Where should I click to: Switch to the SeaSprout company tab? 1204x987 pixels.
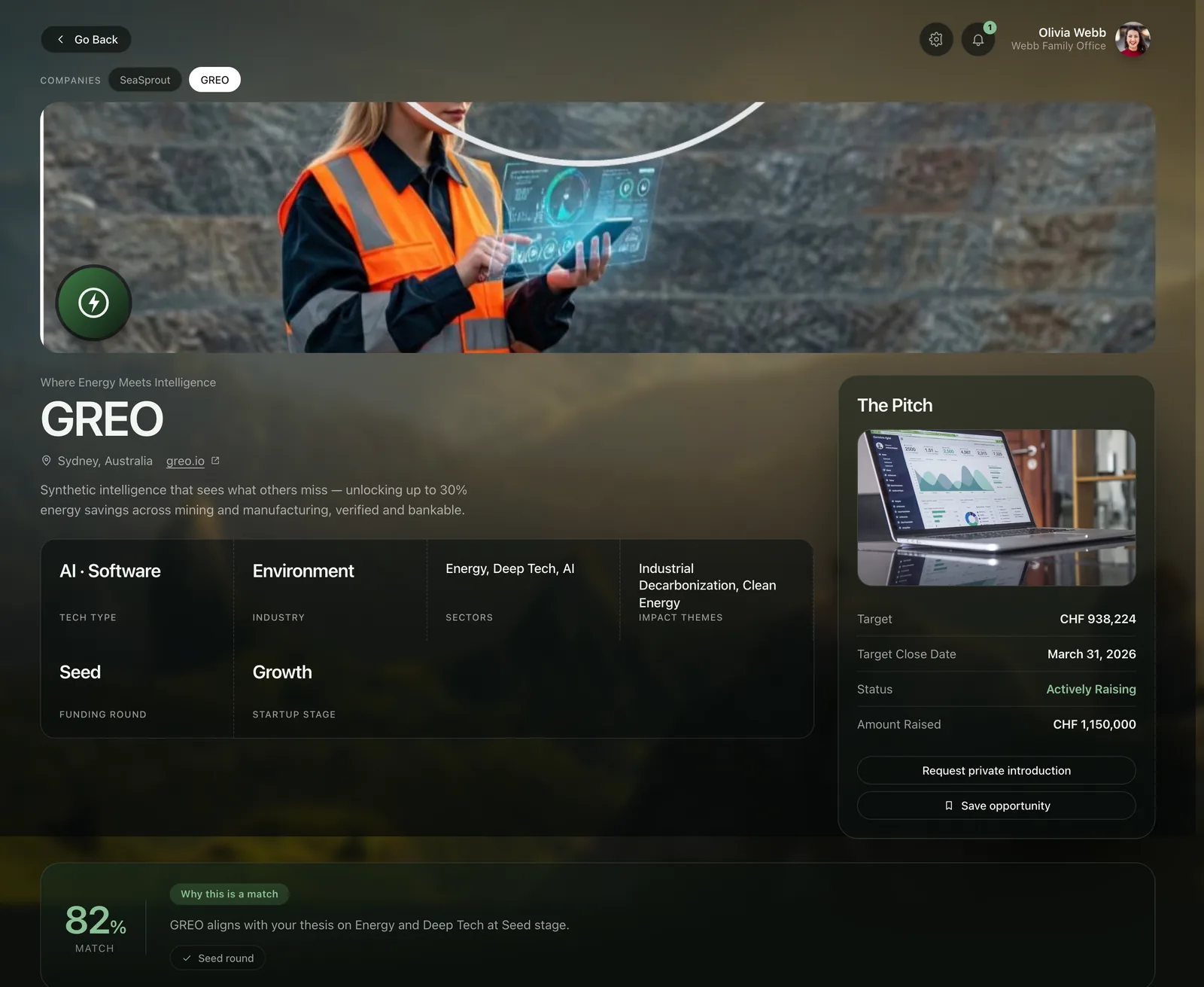coord(145,80)
